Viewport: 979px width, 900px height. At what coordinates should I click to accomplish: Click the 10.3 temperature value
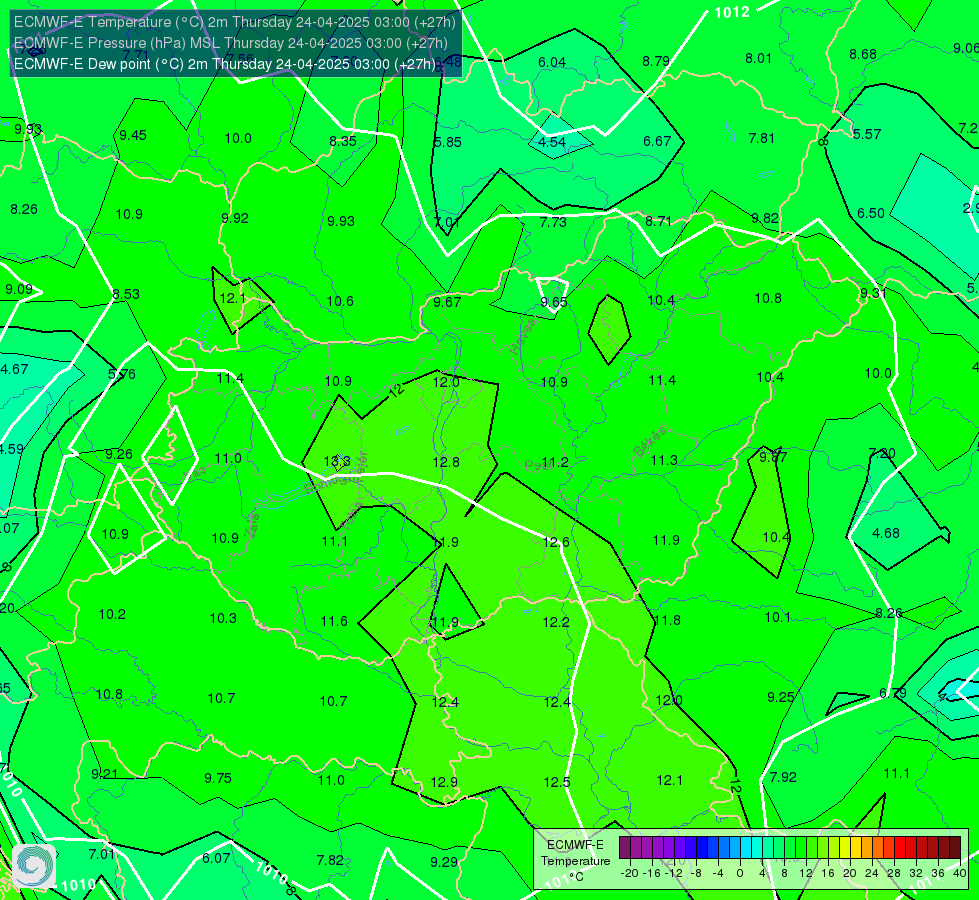[x=223, y=618]
